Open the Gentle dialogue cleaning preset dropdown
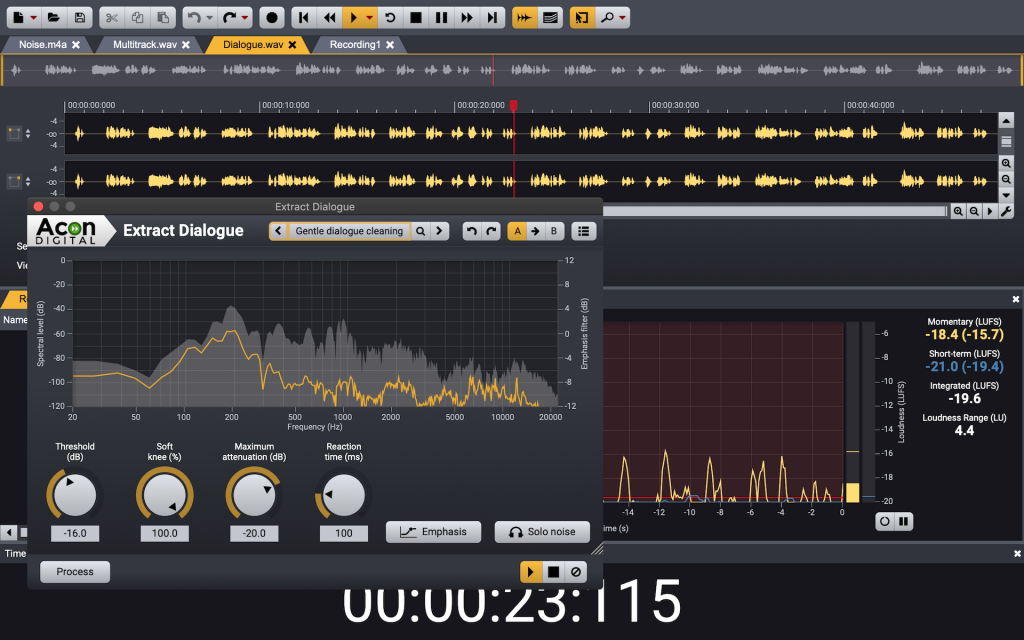 tap(349, 231)
